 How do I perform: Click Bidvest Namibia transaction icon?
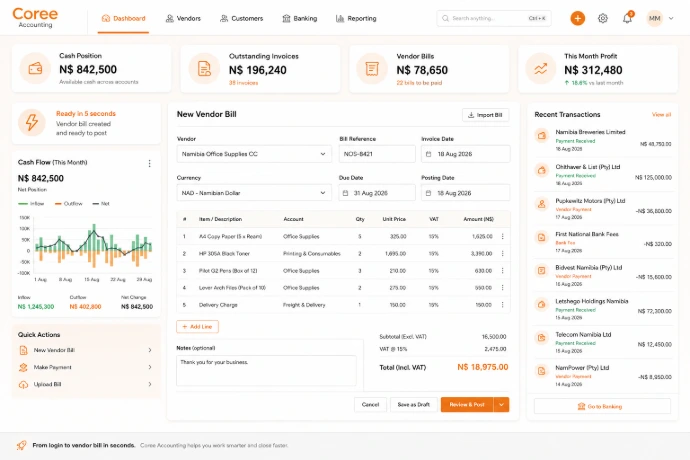click(542, 270)
